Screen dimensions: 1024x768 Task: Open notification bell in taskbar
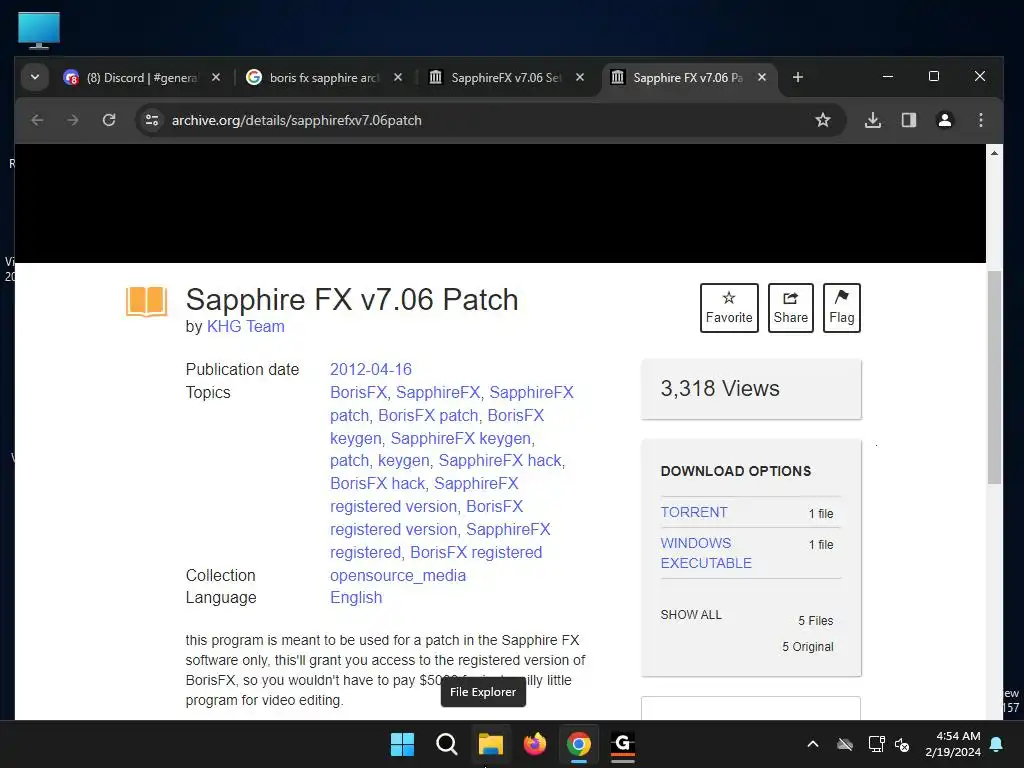click(x=997, y=744)
